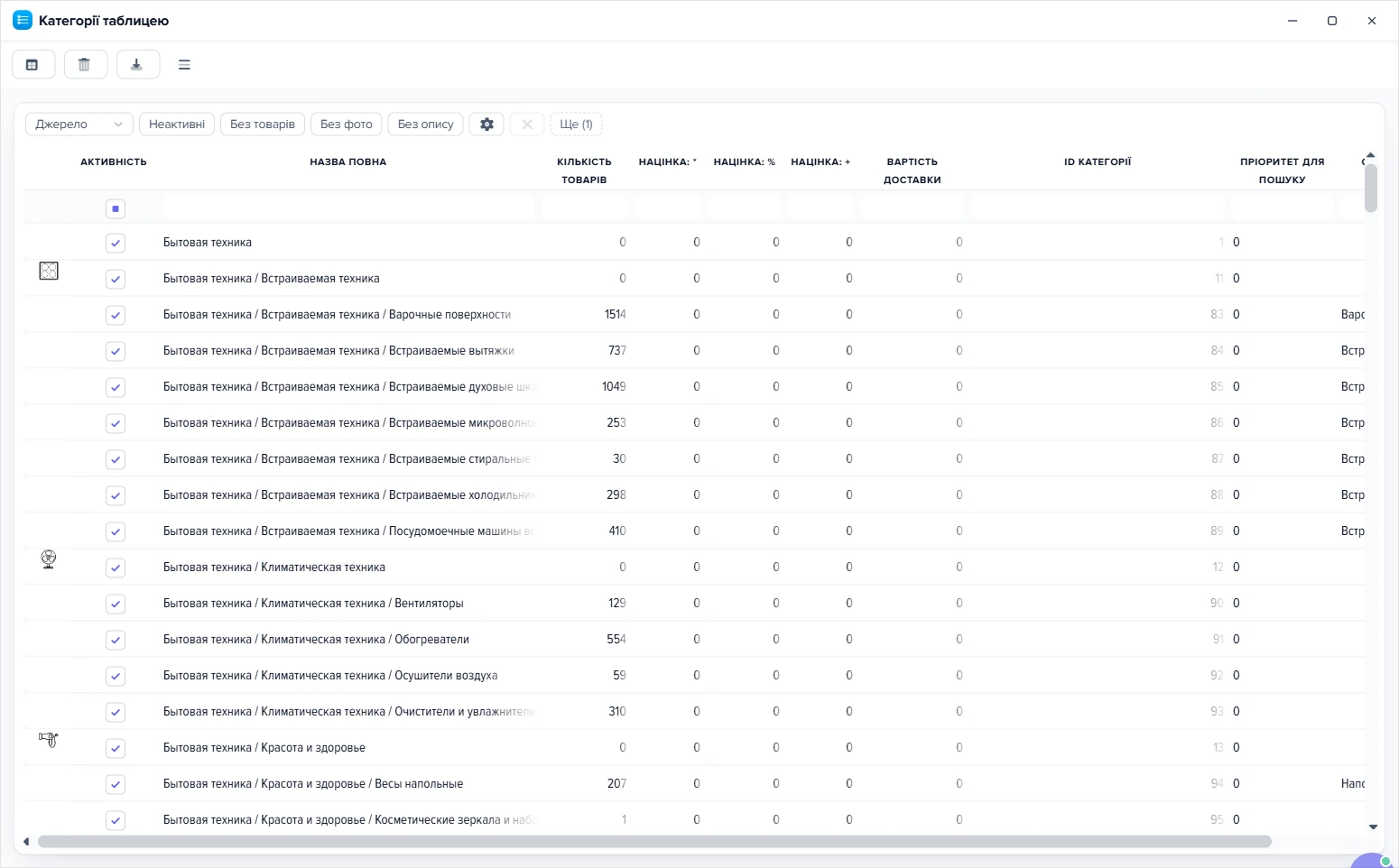
Task: Click the ID категорії filter input field
Action: point(1098,209)
